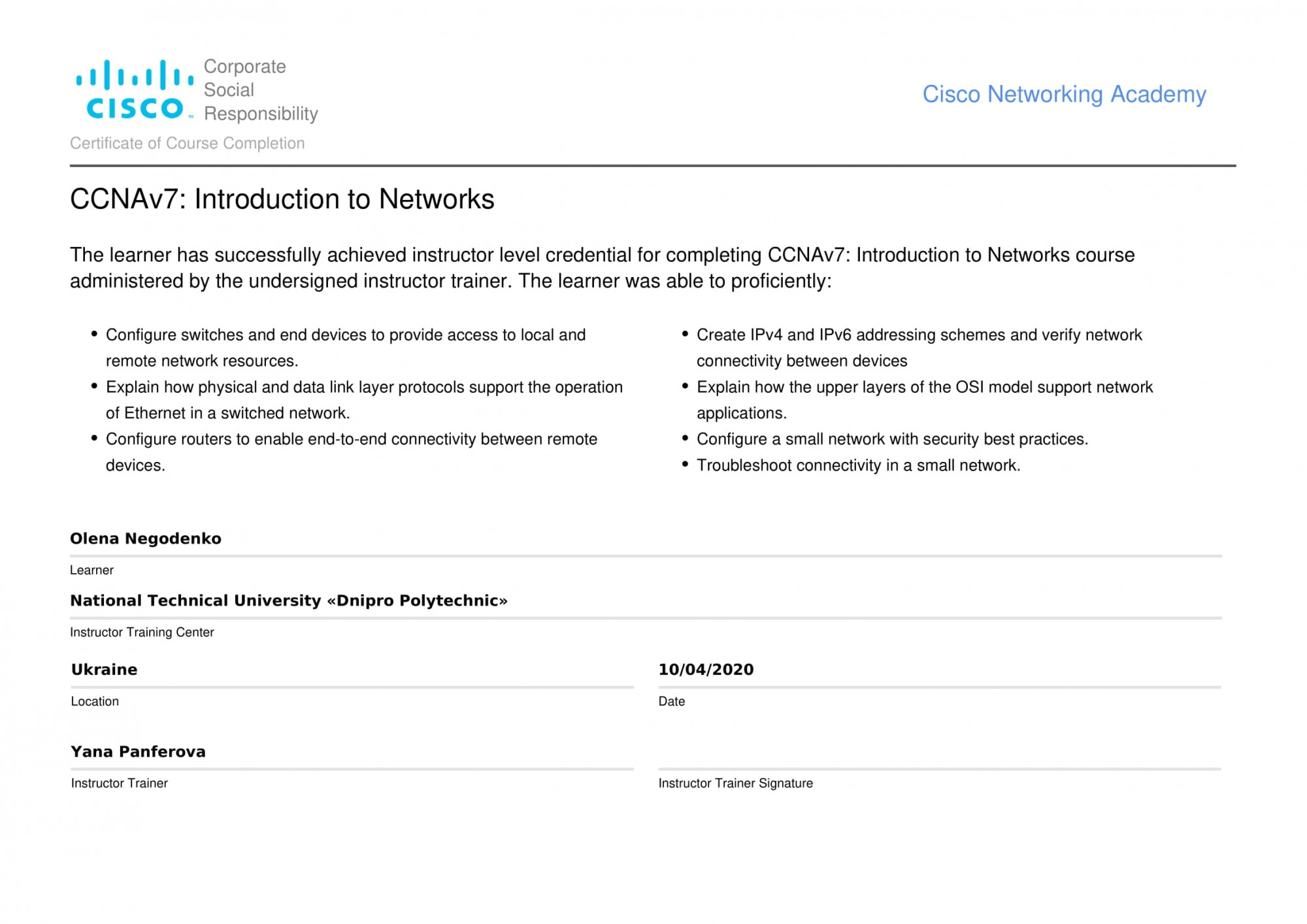The height and width of the screenshot is (924, 1307).
Task: Click the Certificate of Course Completion label
Action: pyautogui.click(x=188, y=143)
